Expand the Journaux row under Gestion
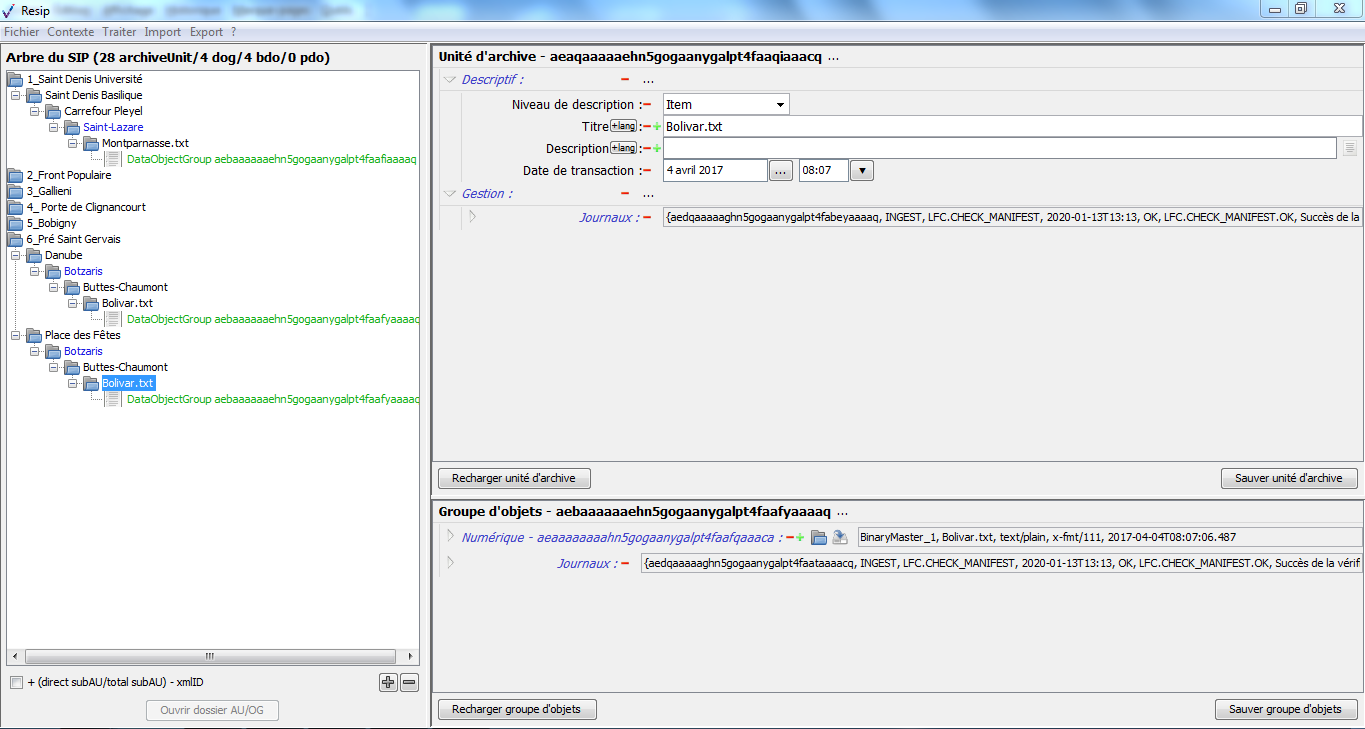 click(472, 216)
